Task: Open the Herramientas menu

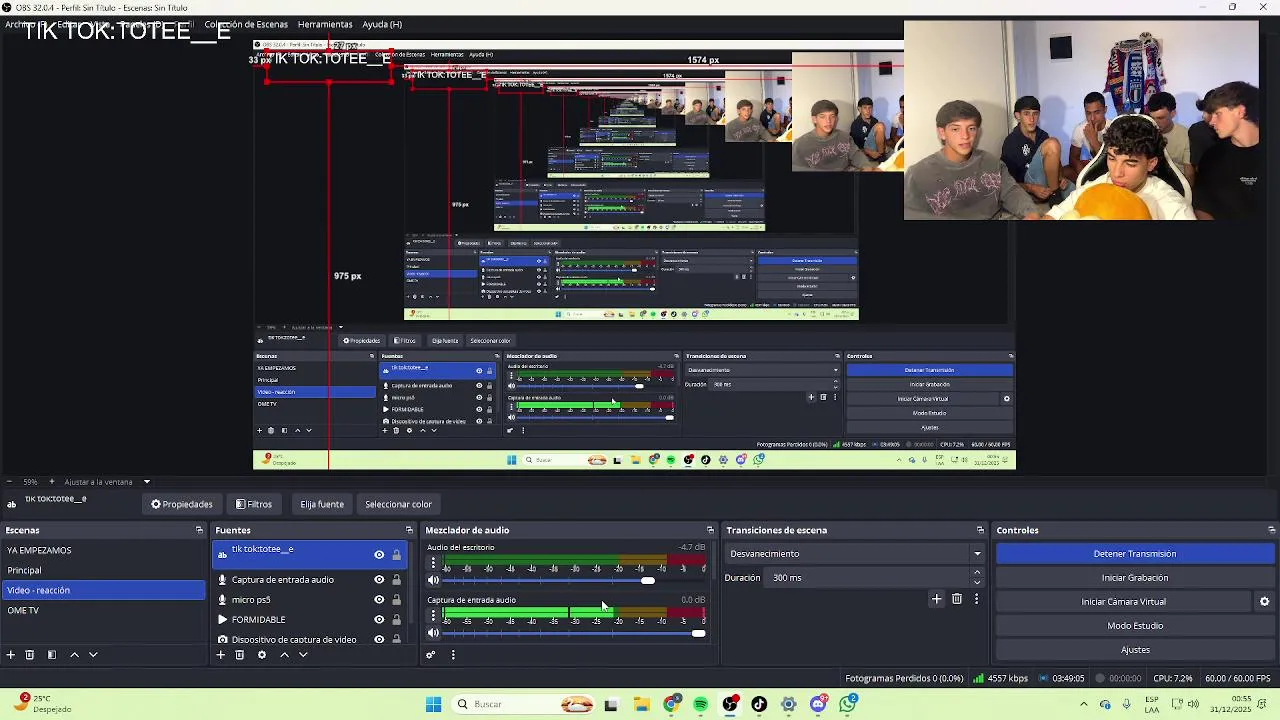Action: tap(325, 24)
